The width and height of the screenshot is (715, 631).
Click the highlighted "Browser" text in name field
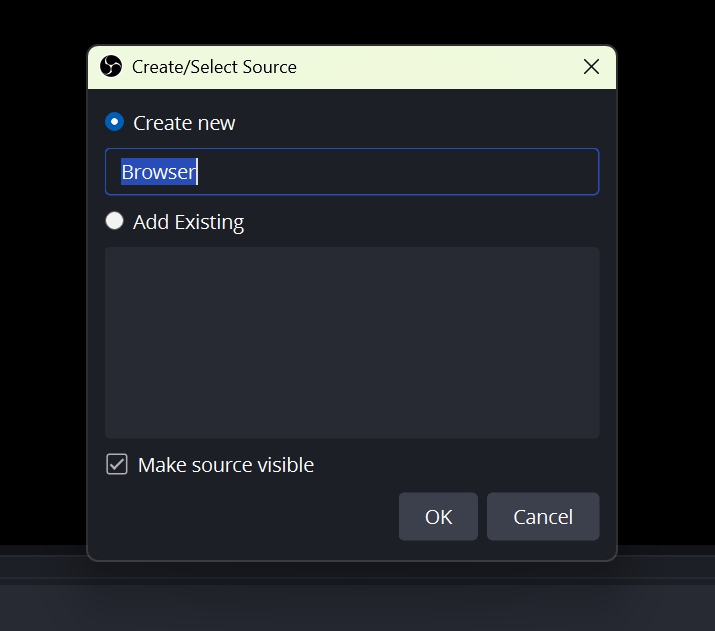pyautogui.click(x=159, y=172)
